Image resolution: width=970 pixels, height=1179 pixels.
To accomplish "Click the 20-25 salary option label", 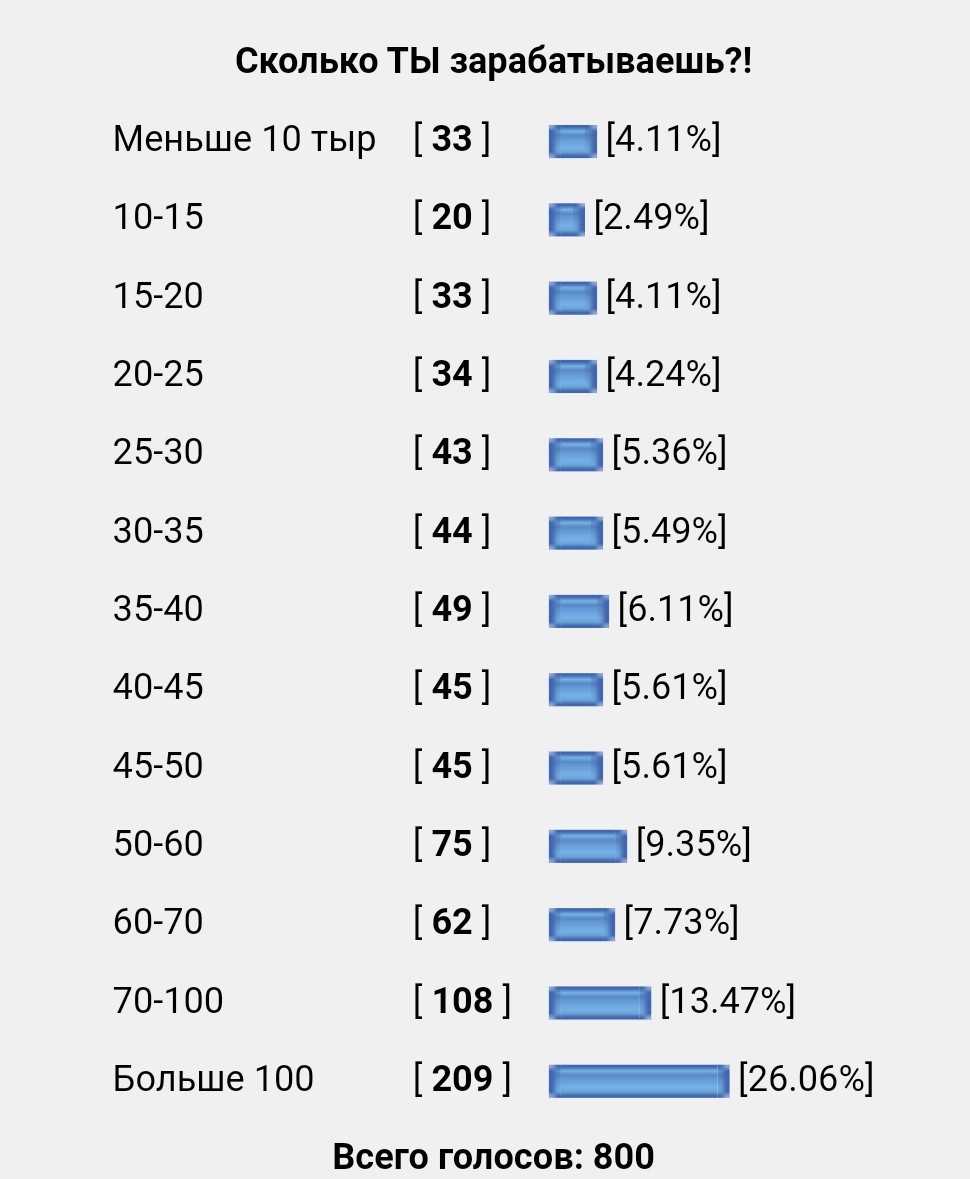I will 158,373.
